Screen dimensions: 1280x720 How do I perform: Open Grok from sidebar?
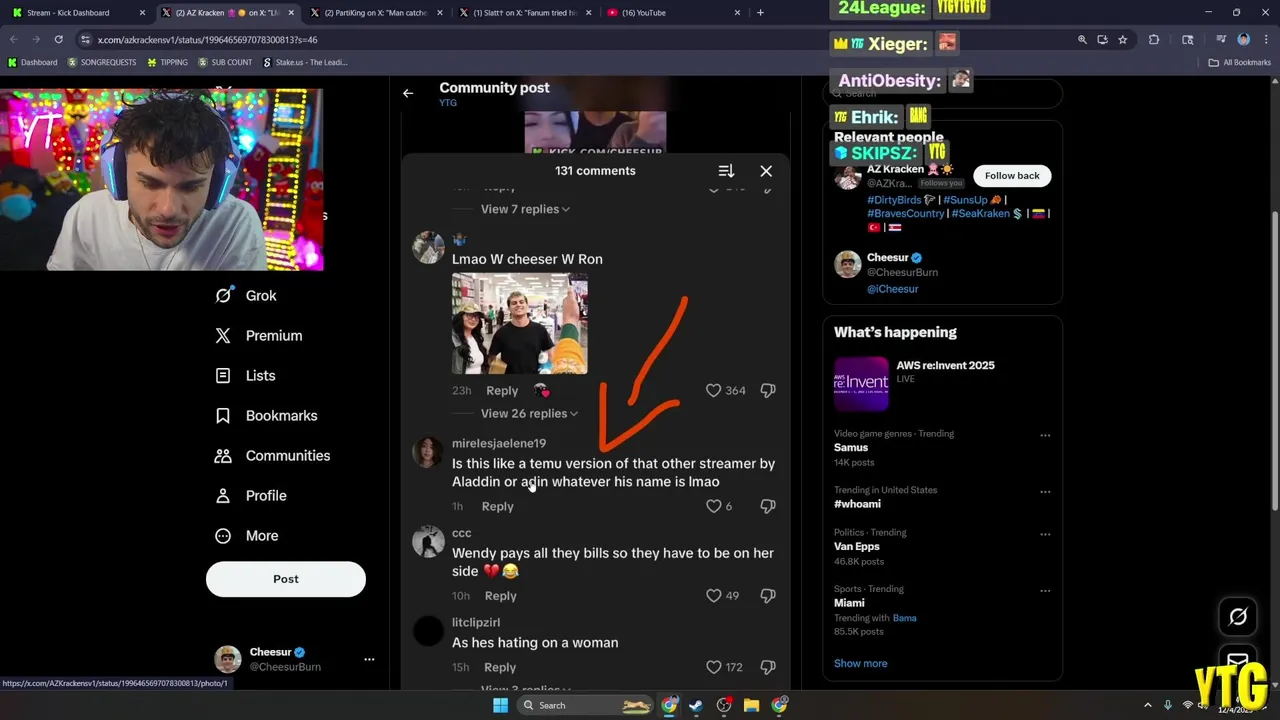(x=246, y=295)
